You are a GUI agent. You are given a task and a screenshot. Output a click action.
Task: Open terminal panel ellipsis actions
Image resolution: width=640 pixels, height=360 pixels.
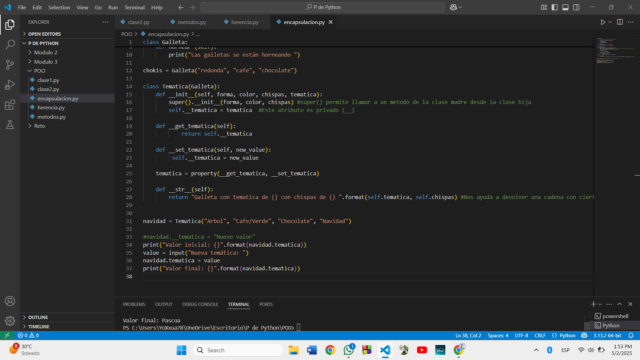609,304
